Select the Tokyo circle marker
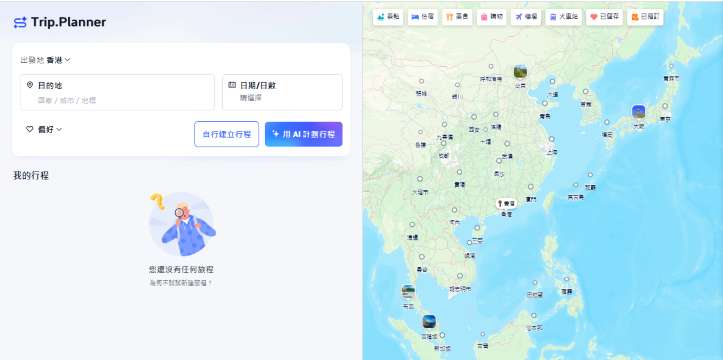The height and width of the screenshot is (360, 723). coord(665,106)
